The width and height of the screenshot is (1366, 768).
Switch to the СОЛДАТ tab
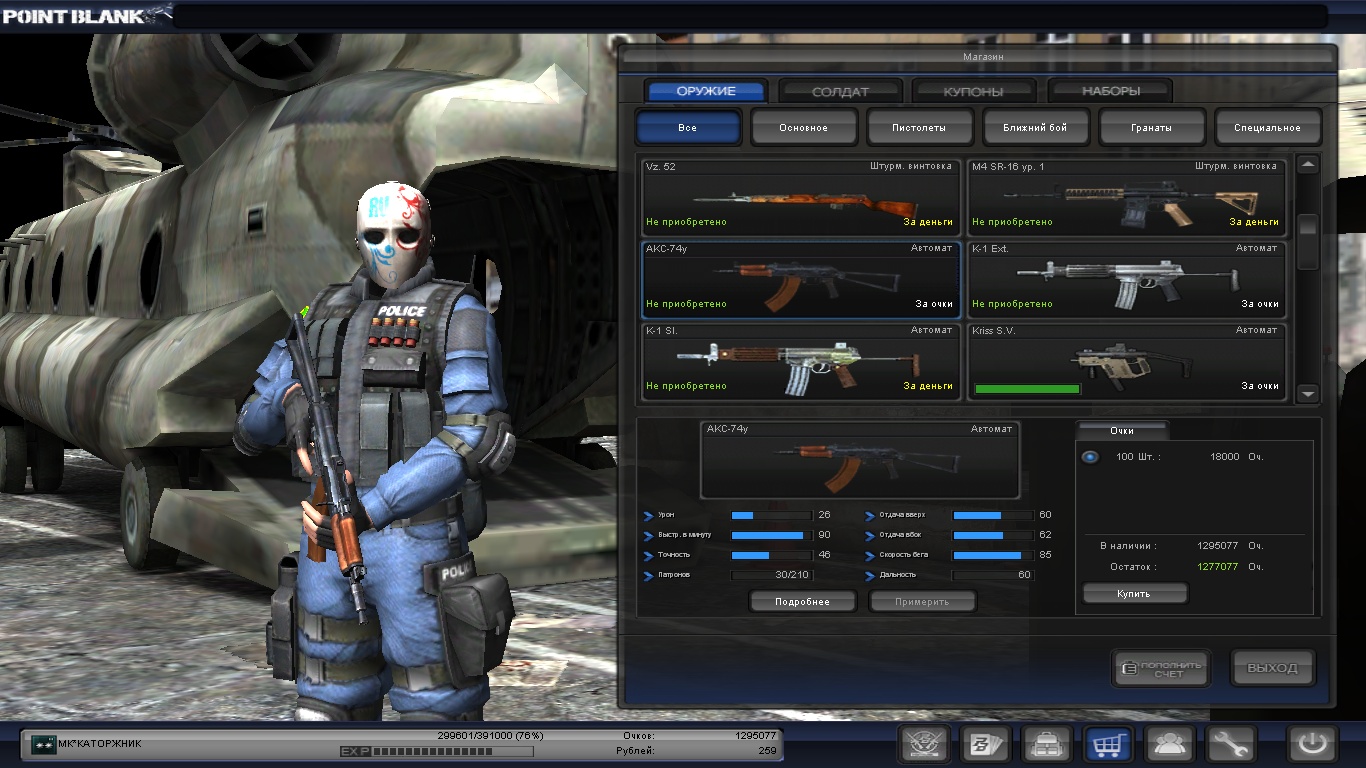[x=841, y=91]
